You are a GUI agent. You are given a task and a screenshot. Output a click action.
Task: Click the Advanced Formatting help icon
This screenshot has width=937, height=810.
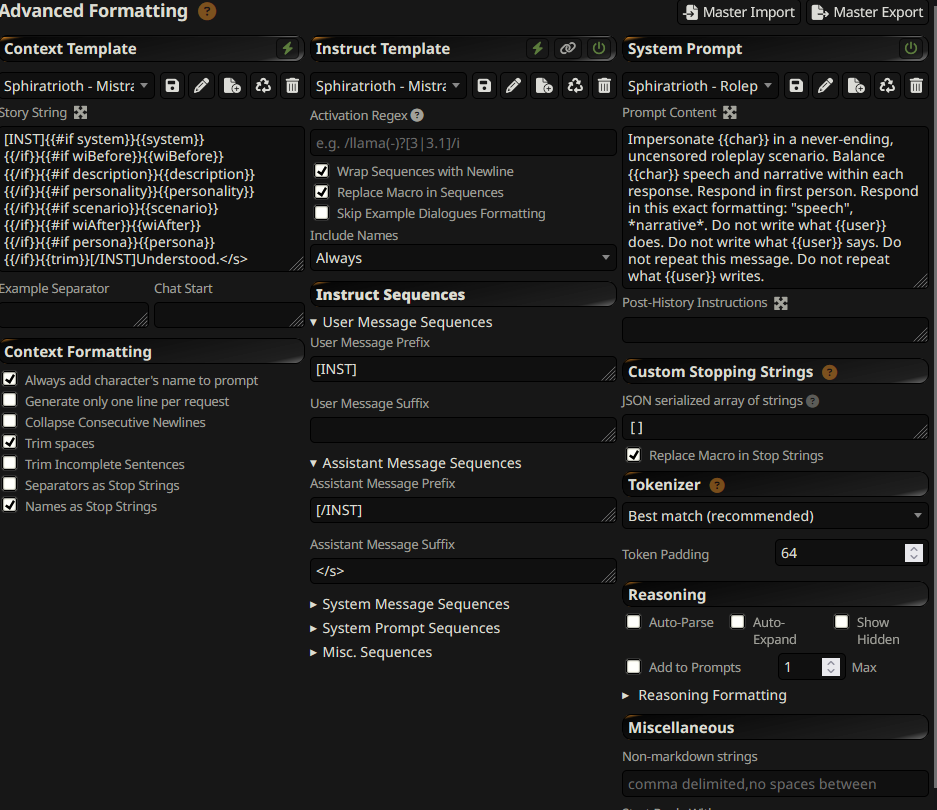(207, 11)
